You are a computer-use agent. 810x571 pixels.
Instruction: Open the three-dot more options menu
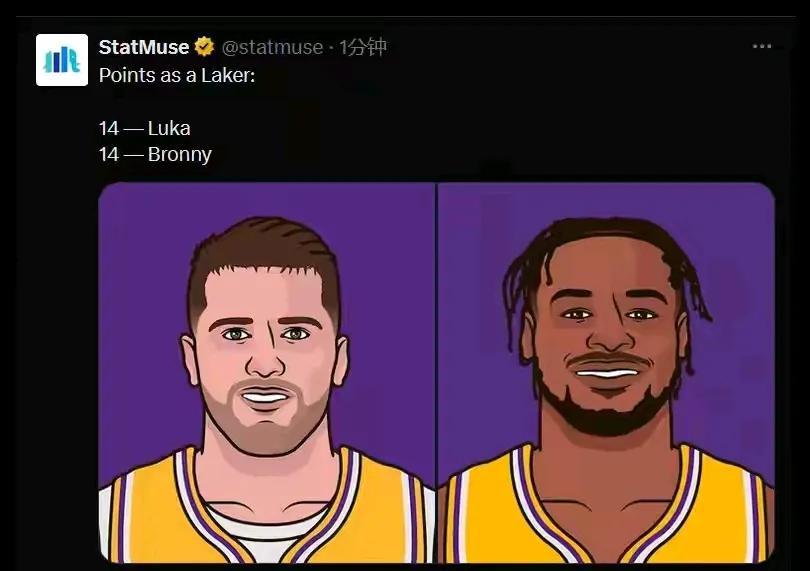click(x=762, y=47)
